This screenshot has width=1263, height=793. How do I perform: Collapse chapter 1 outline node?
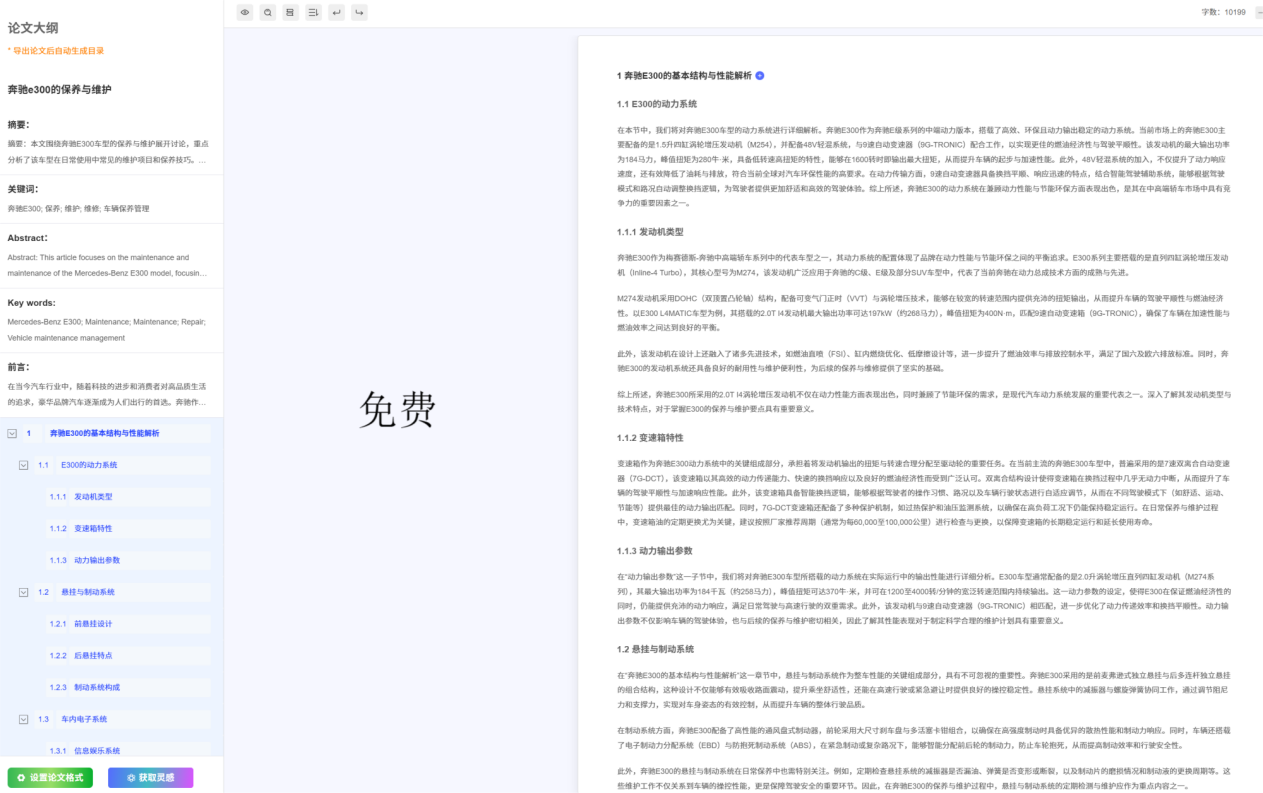12,433
